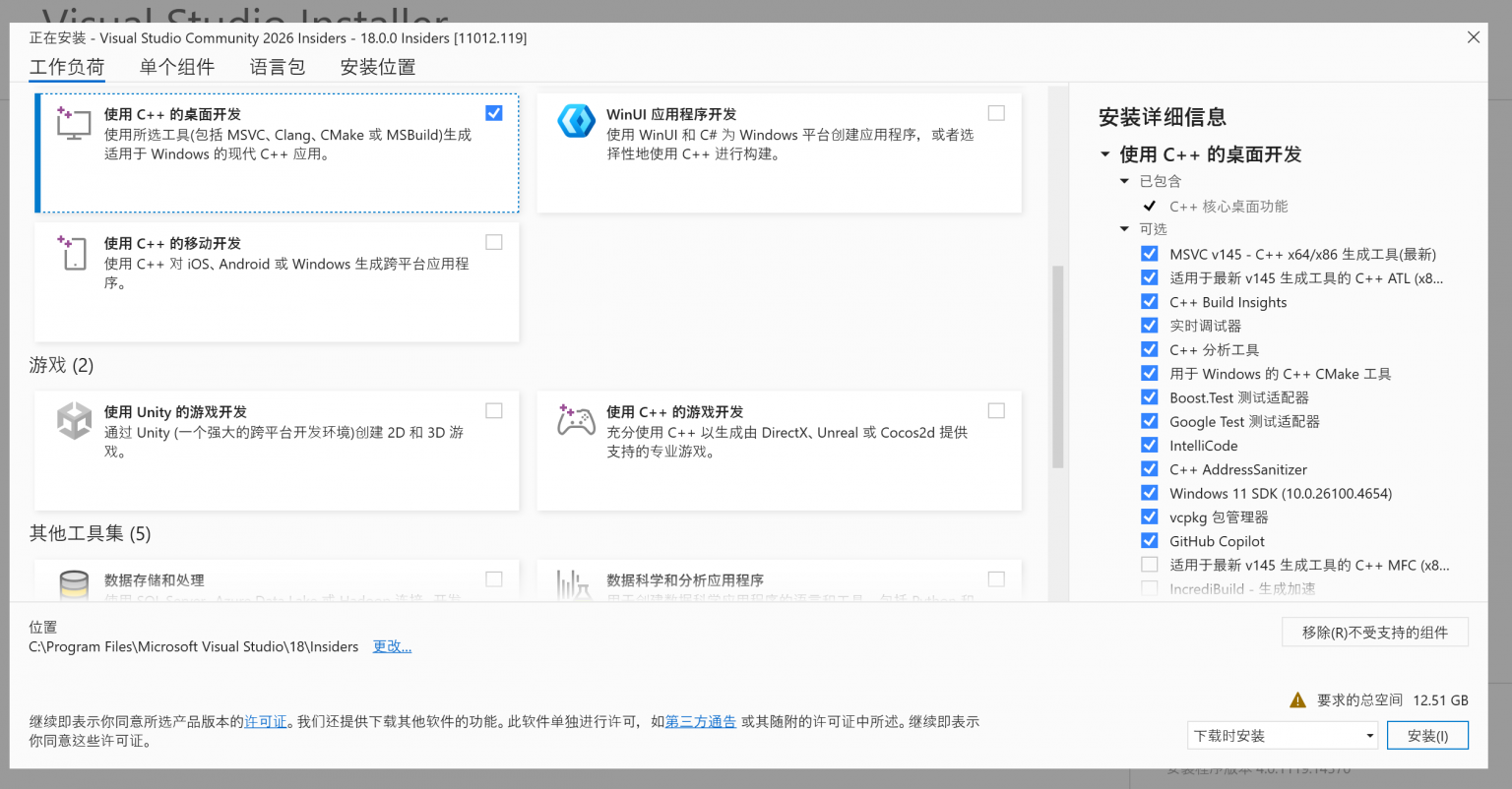The height and width of the screenshot is (789, 1512).
Task: Click the install path C:\Program Files text
Action: 194,646
